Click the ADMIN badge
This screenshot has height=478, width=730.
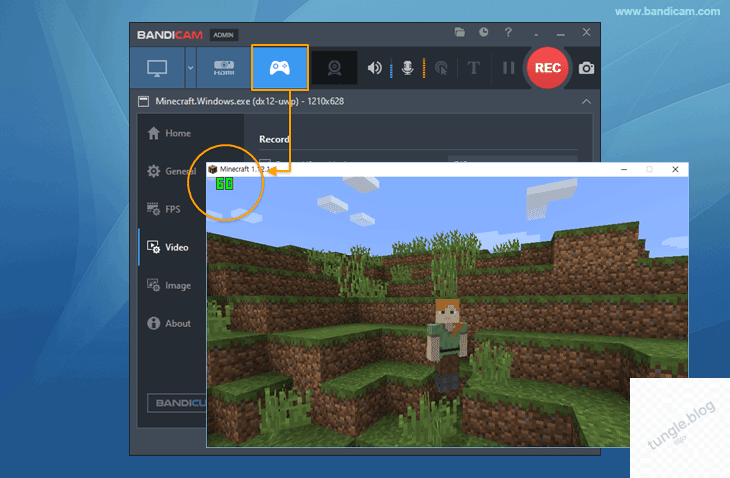pyautogui.click(x=223, y=35)
